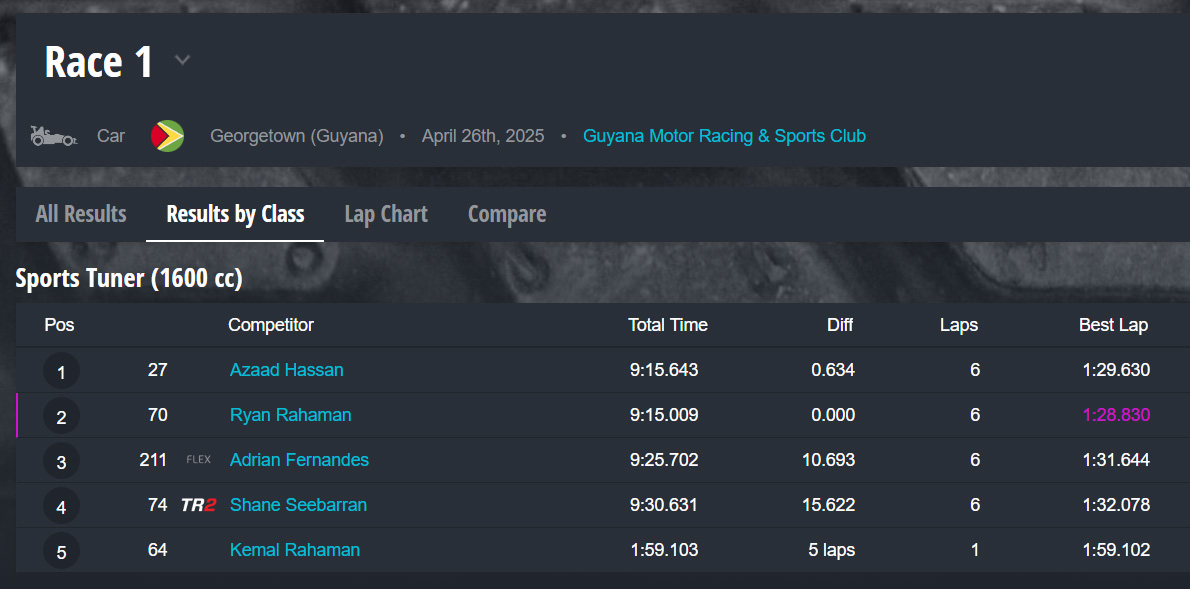Viewport: 1190px width, 589px height.
Task: Open Guyana Motor Racing & Sports Club link
Action: [x=724, y=136]
